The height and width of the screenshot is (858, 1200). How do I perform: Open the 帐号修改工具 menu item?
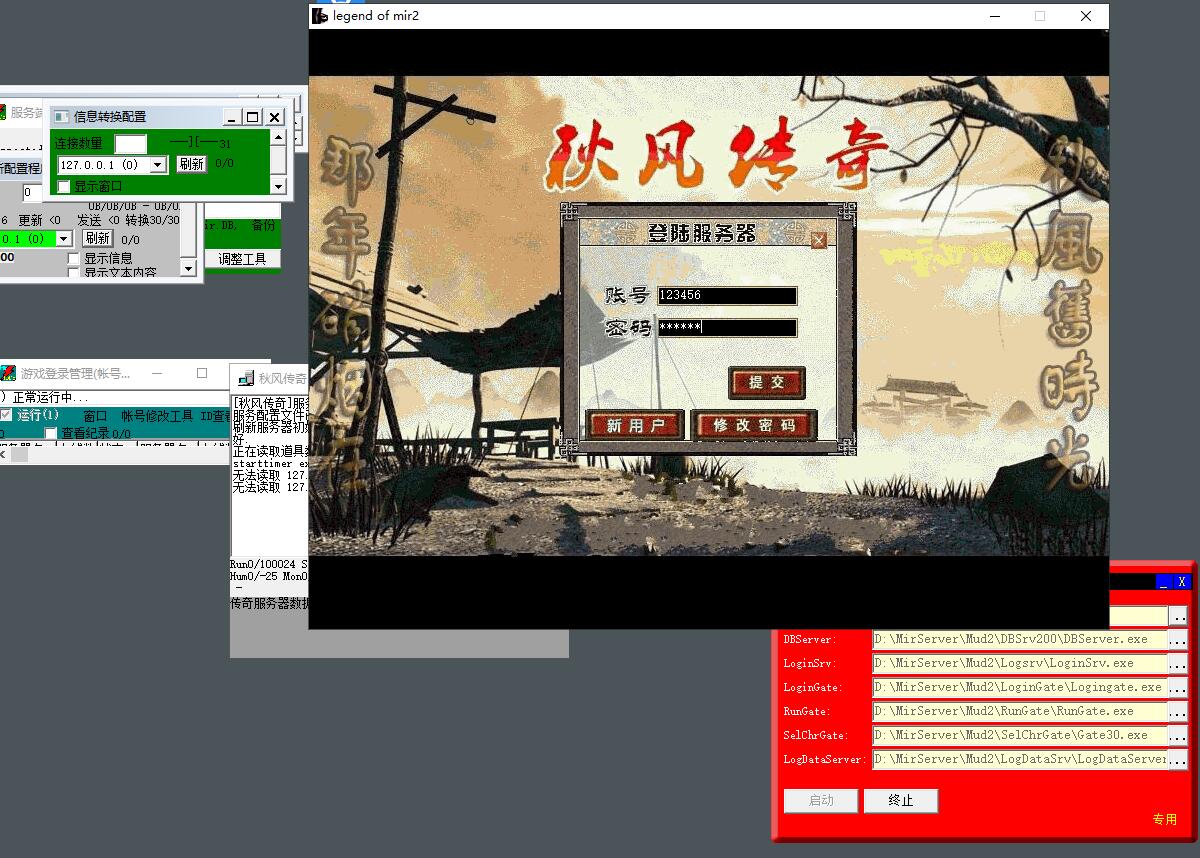click(157, 415)
